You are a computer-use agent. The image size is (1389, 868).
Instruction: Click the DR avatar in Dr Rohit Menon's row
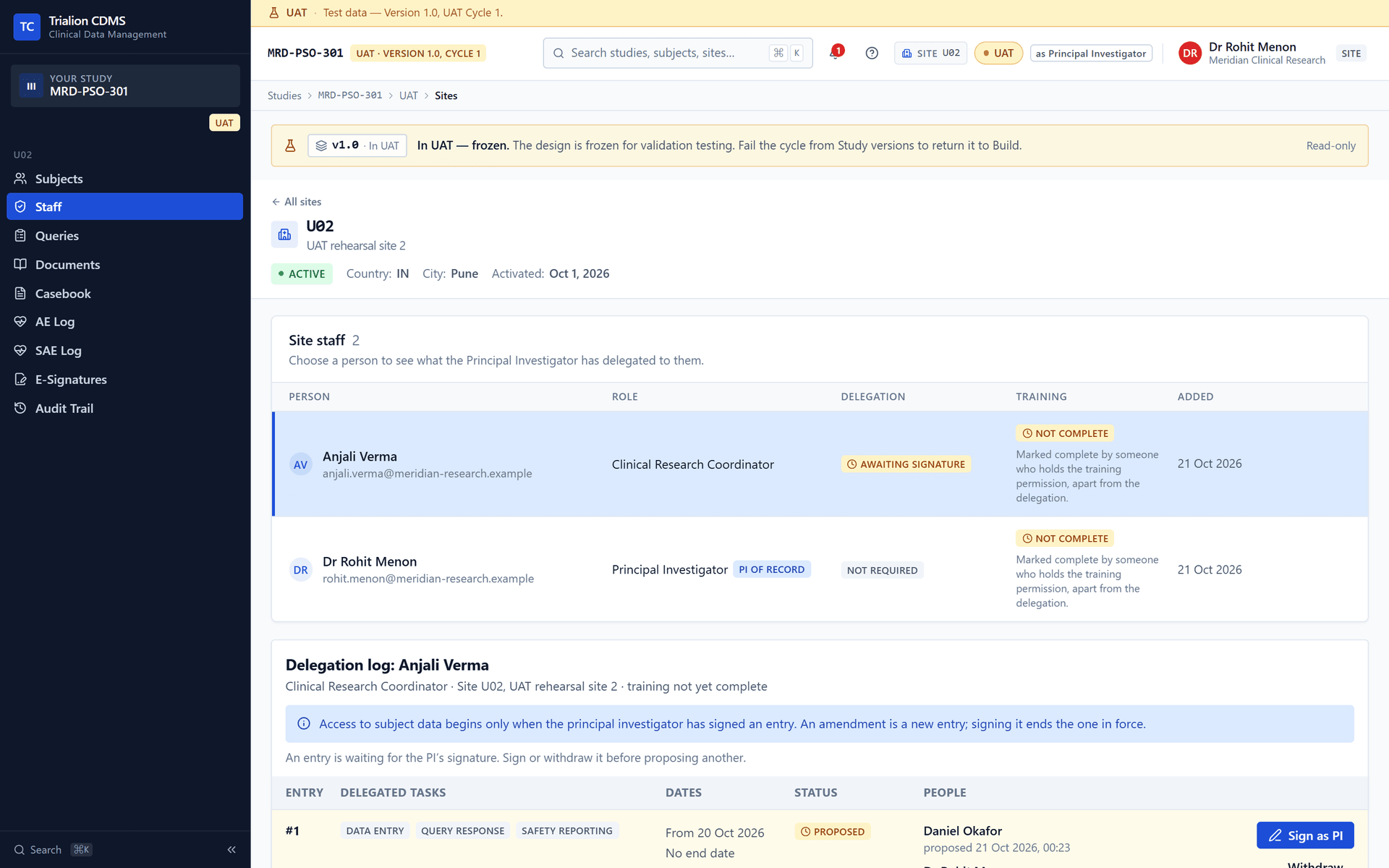[301, 570]
